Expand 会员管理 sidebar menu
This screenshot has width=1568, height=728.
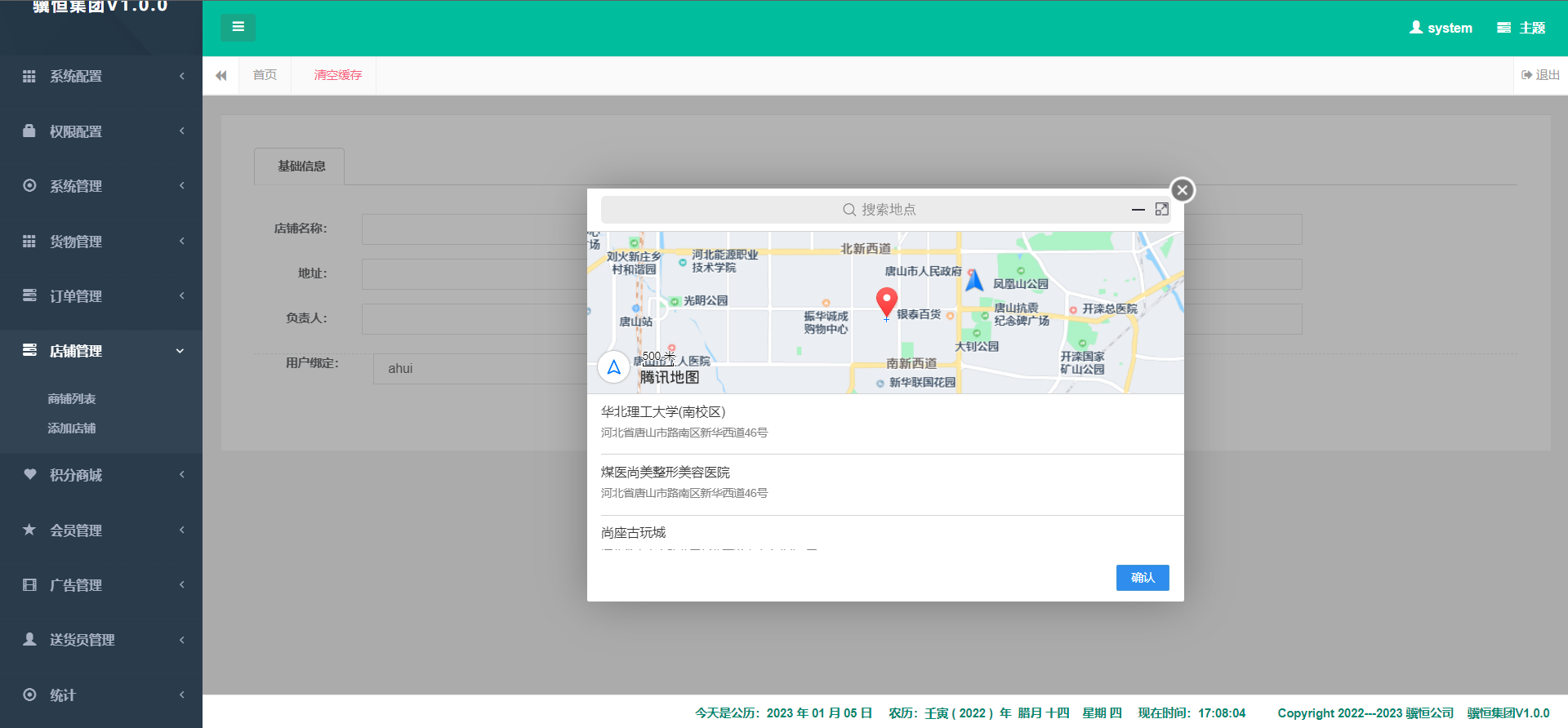[x=101, y=530]
